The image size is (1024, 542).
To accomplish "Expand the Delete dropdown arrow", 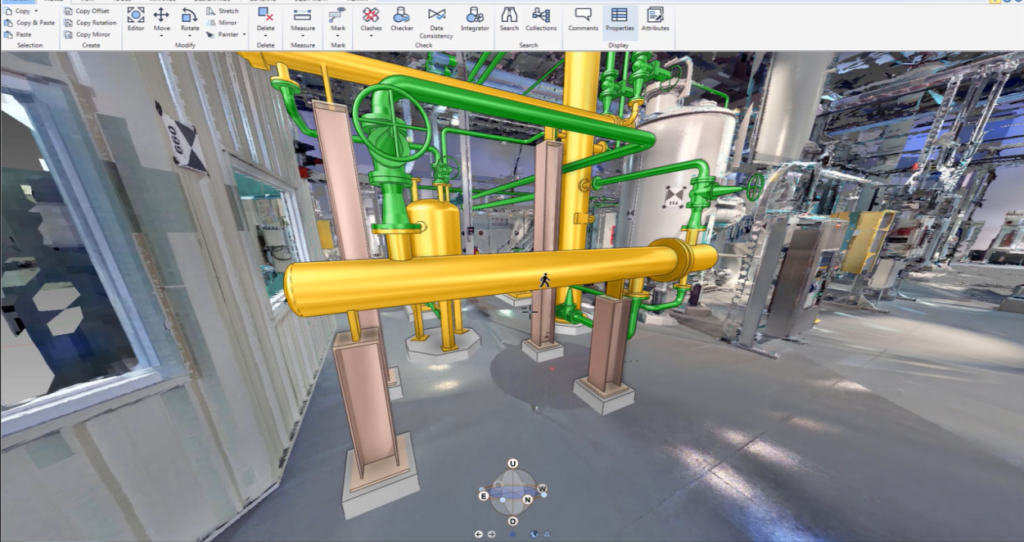I will (x=265, y=36).
